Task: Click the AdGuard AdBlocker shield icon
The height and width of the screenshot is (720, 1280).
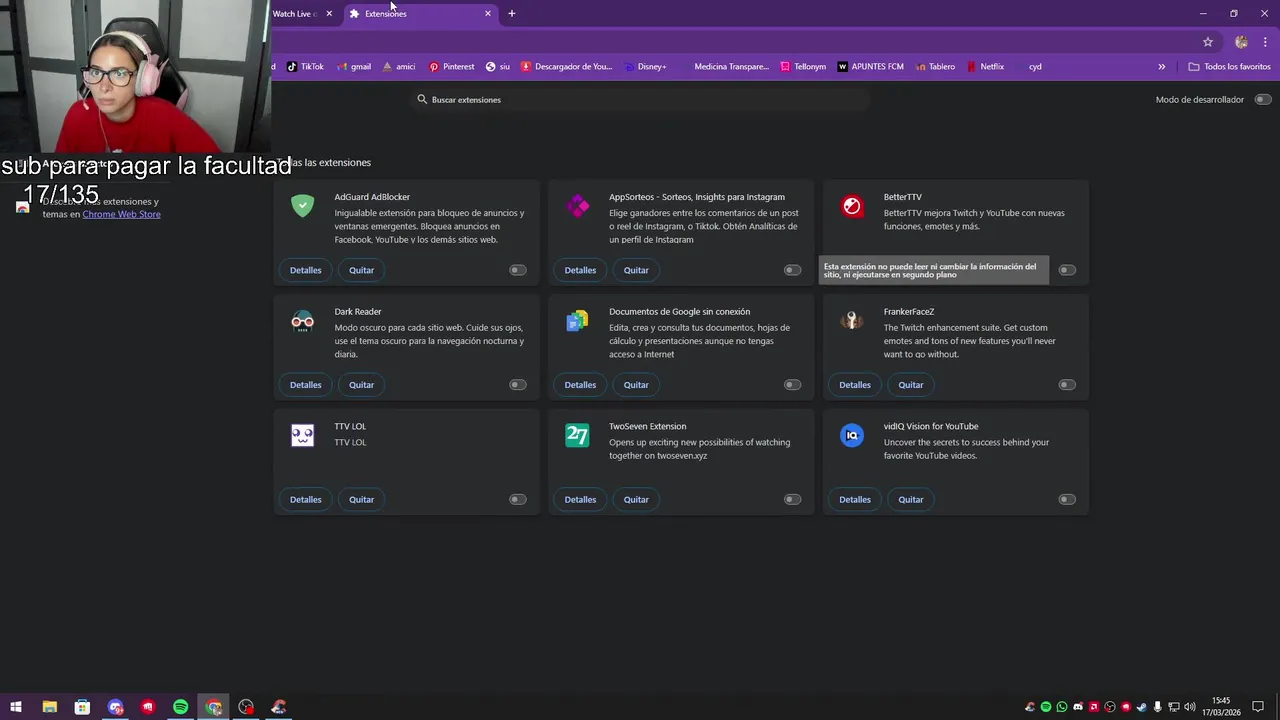Action: click(x=302, y=206)
